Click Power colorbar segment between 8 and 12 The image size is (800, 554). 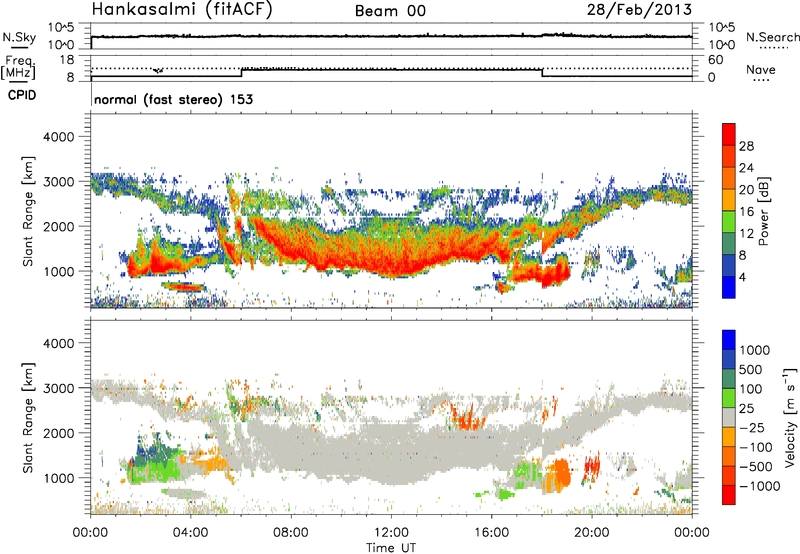click(x=729, y=243)
